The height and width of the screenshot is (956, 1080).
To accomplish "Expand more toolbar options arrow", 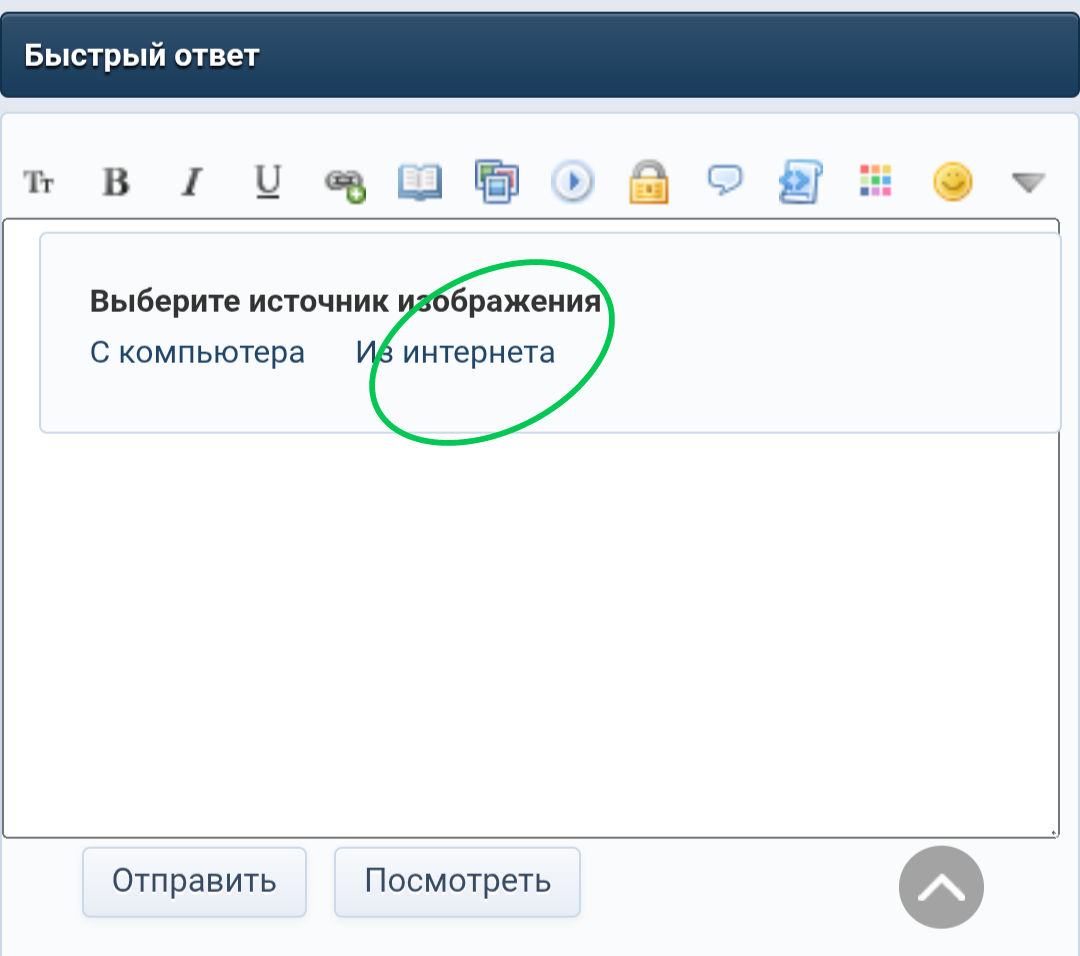I will point(1029,183).
